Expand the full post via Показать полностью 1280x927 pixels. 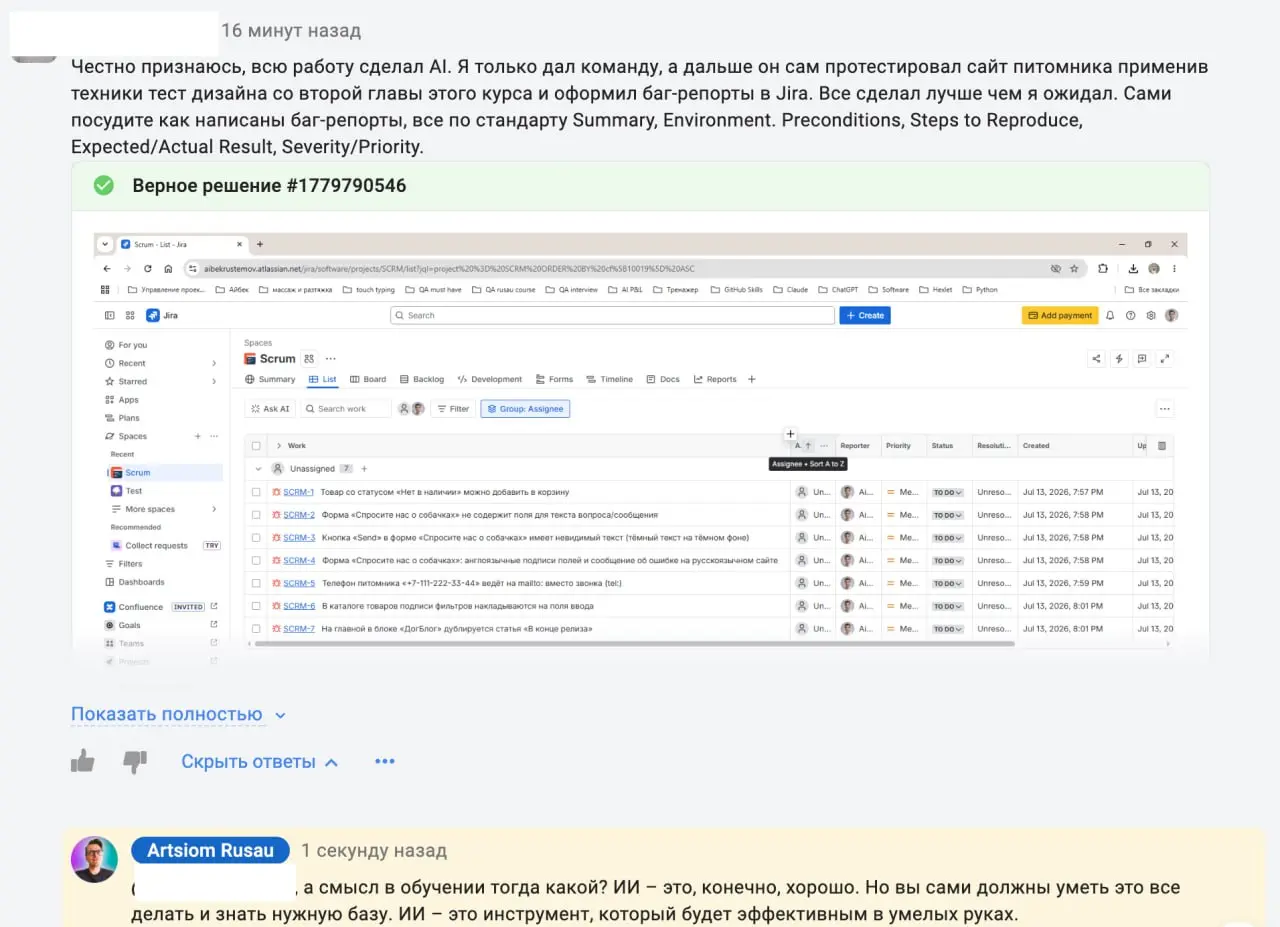(178, 714)
